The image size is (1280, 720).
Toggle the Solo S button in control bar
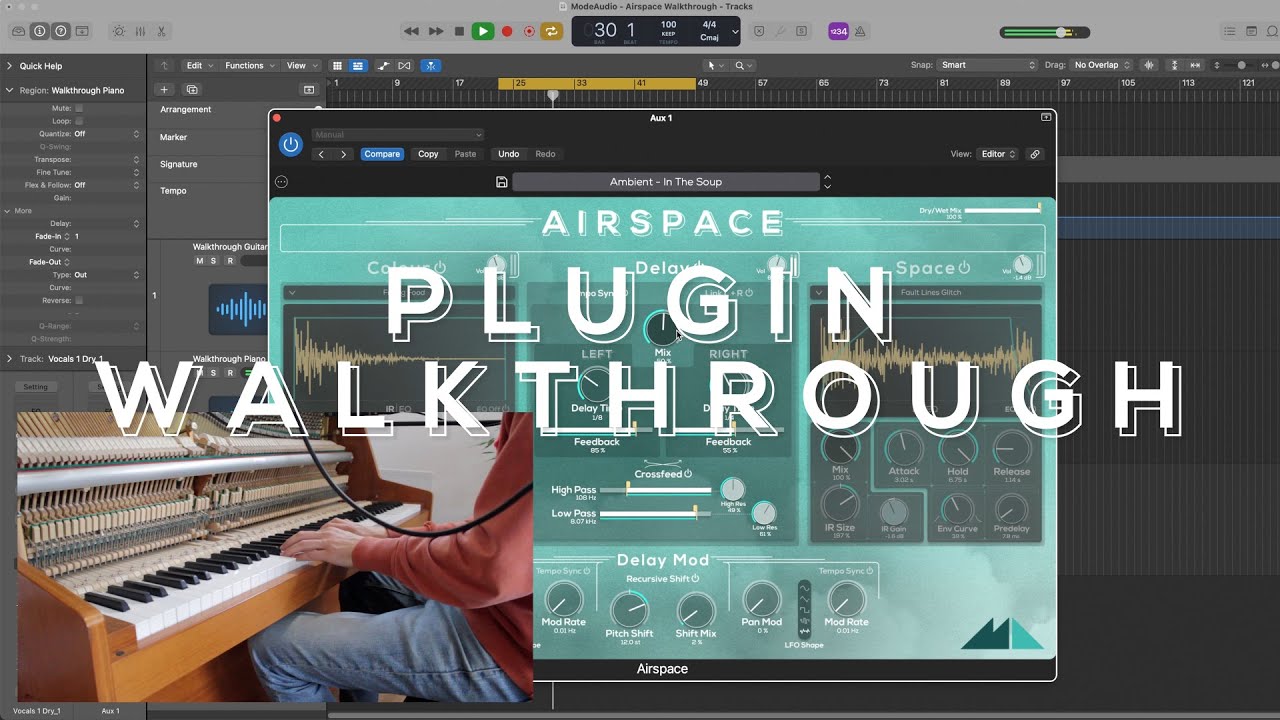point(803,31)
